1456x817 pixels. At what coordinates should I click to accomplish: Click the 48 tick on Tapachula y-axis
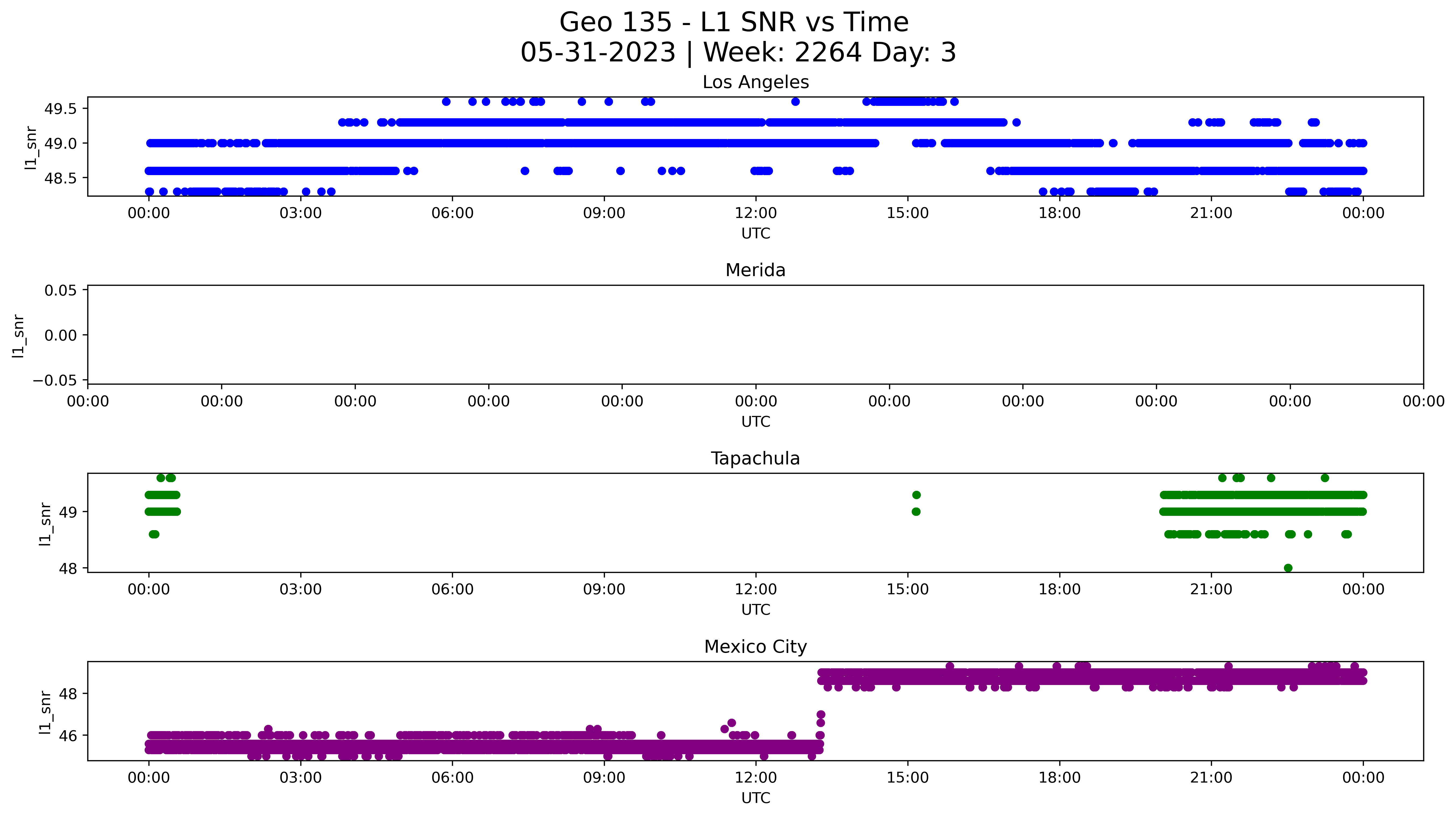click(68, 568)
